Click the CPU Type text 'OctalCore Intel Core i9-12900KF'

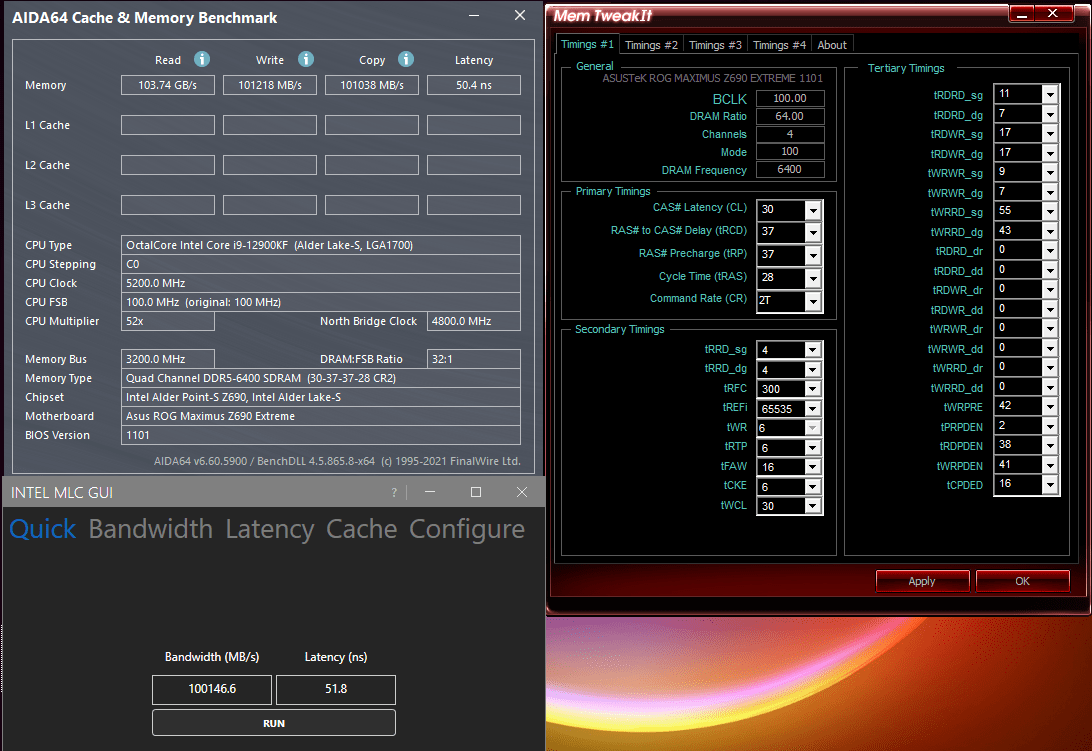click(x=208, y=245)
